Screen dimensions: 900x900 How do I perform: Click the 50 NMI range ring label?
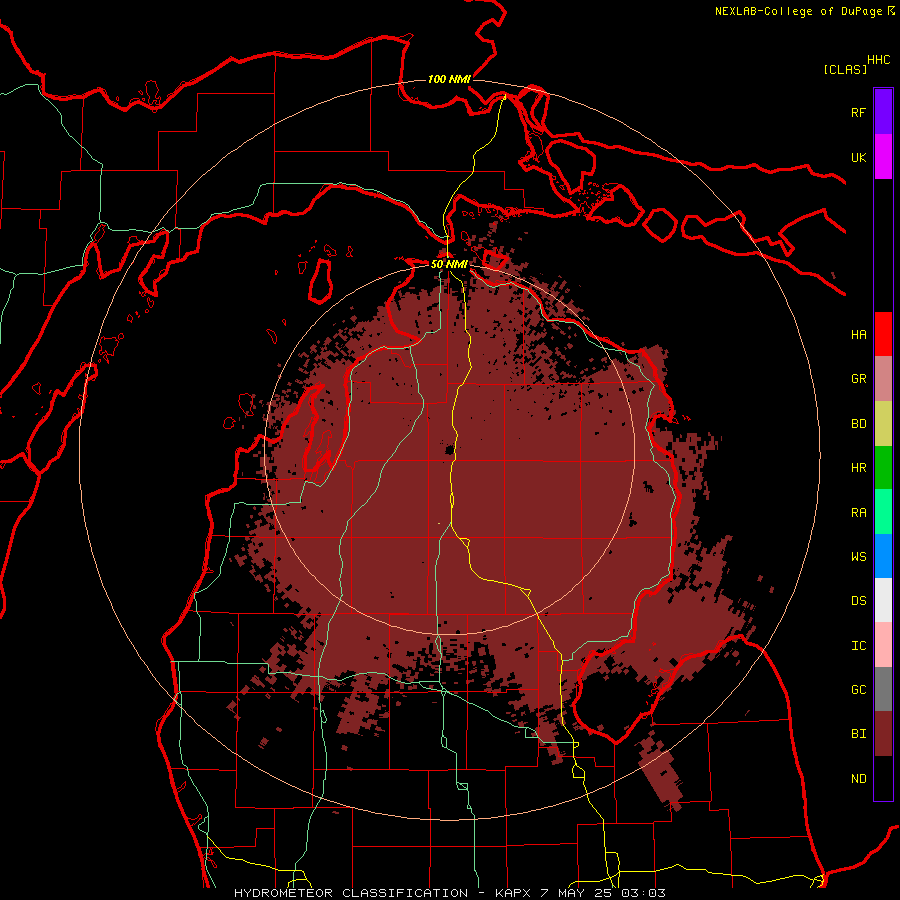coord(449,264)
